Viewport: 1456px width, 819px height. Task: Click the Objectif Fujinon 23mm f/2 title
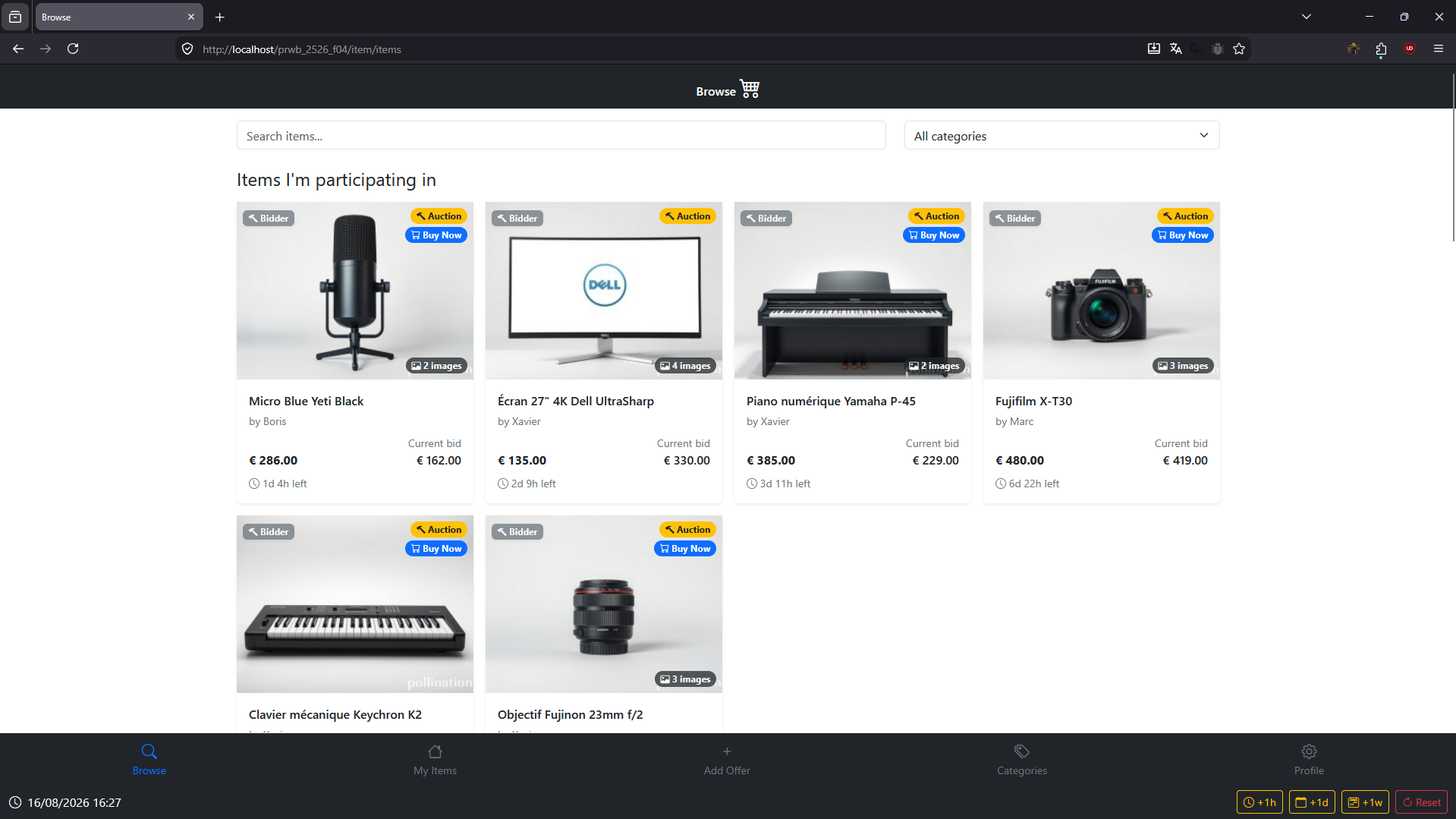point(570,714)
